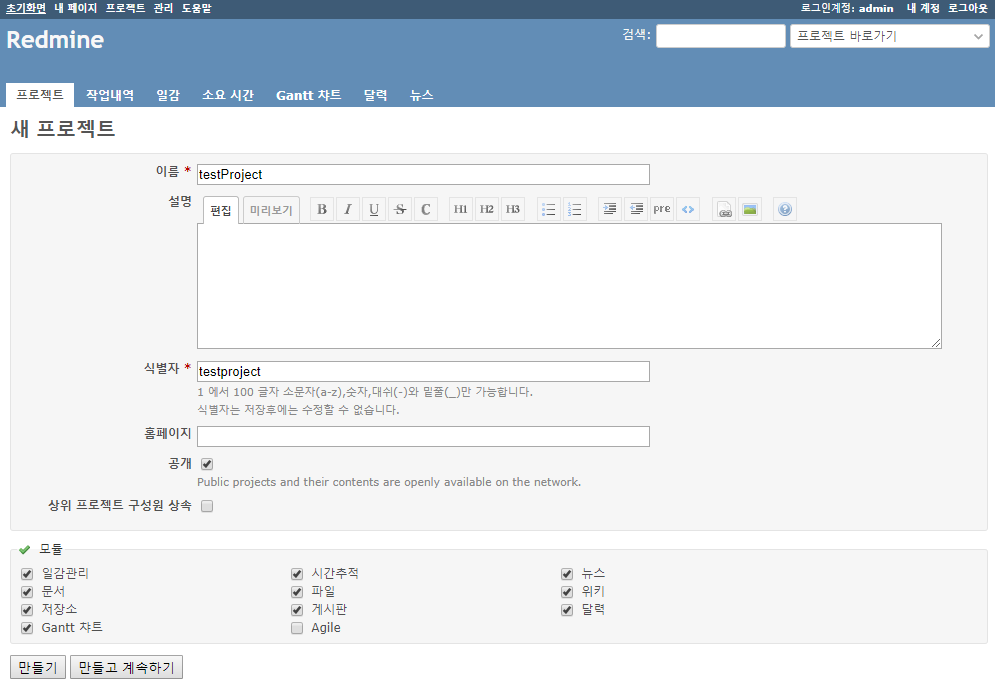Image resolution: width=995 pixels, height=698 pixels.
Task: Open 내 페이지 link
Action: point(76,8)
